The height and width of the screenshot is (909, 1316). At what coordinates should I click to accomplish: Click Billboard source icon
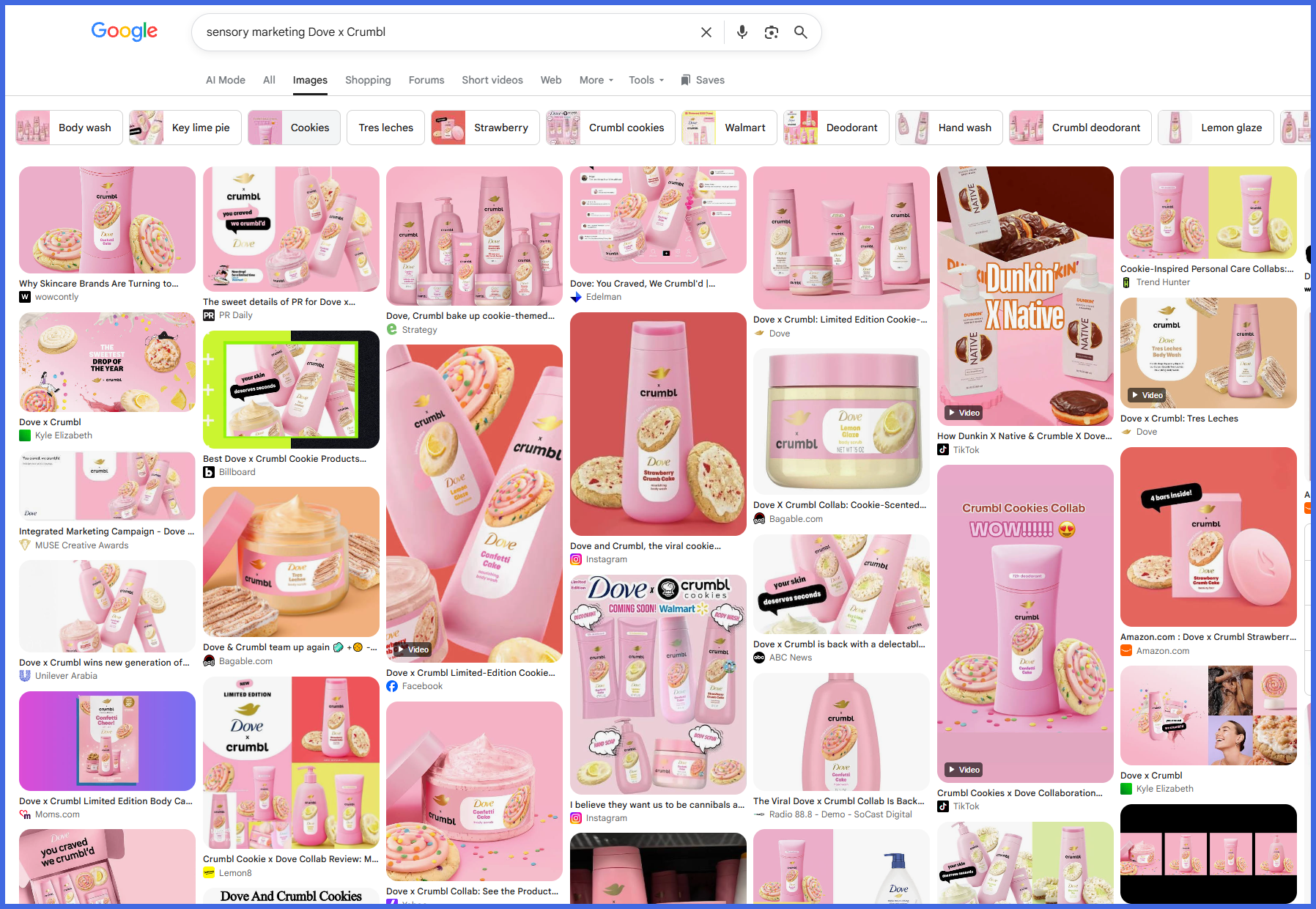[x=209, y=472]
